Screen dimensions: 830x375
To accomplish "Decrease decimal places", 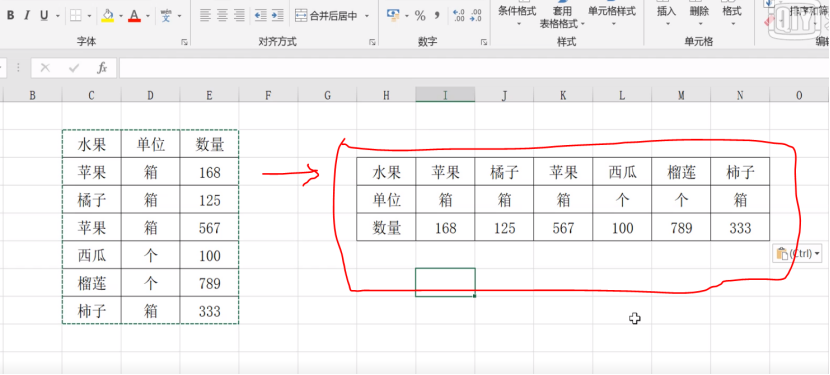I will (x=476, y=16).
